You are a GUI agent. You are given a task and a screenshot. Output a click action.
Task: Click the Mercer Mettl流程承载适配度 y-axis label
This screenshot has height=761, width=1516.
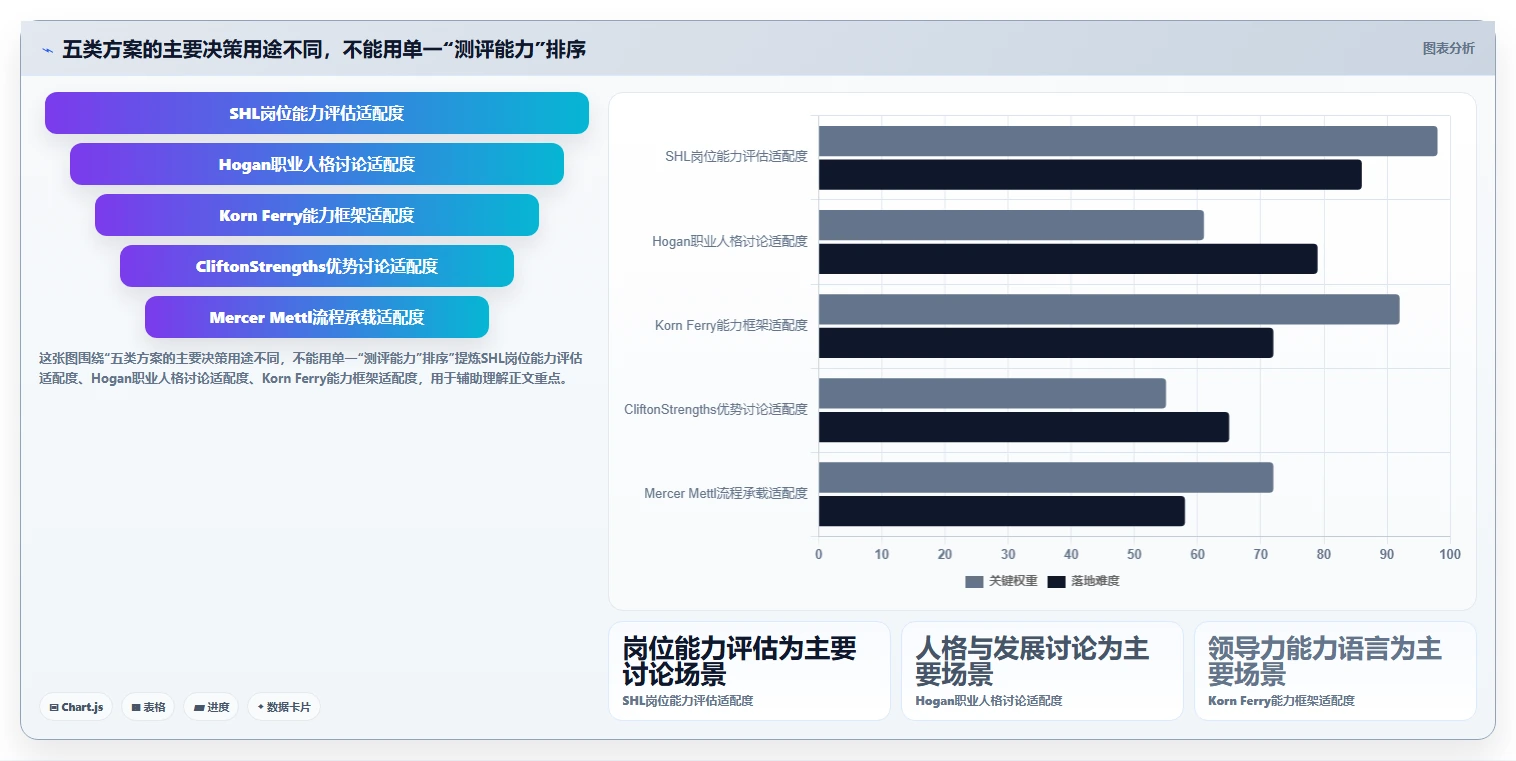point(726,493)
